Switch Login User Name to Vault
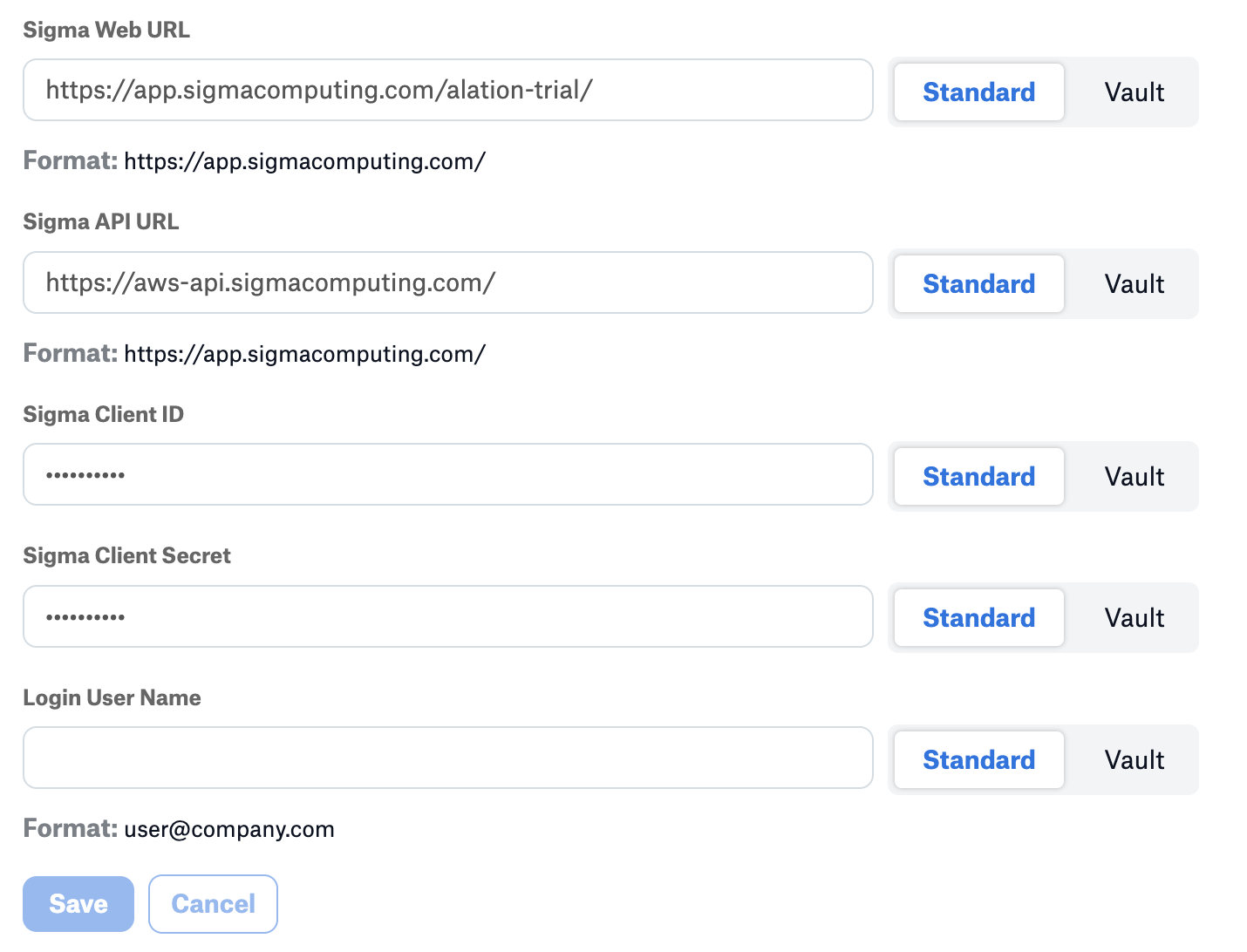 (x=1134, y=759)
